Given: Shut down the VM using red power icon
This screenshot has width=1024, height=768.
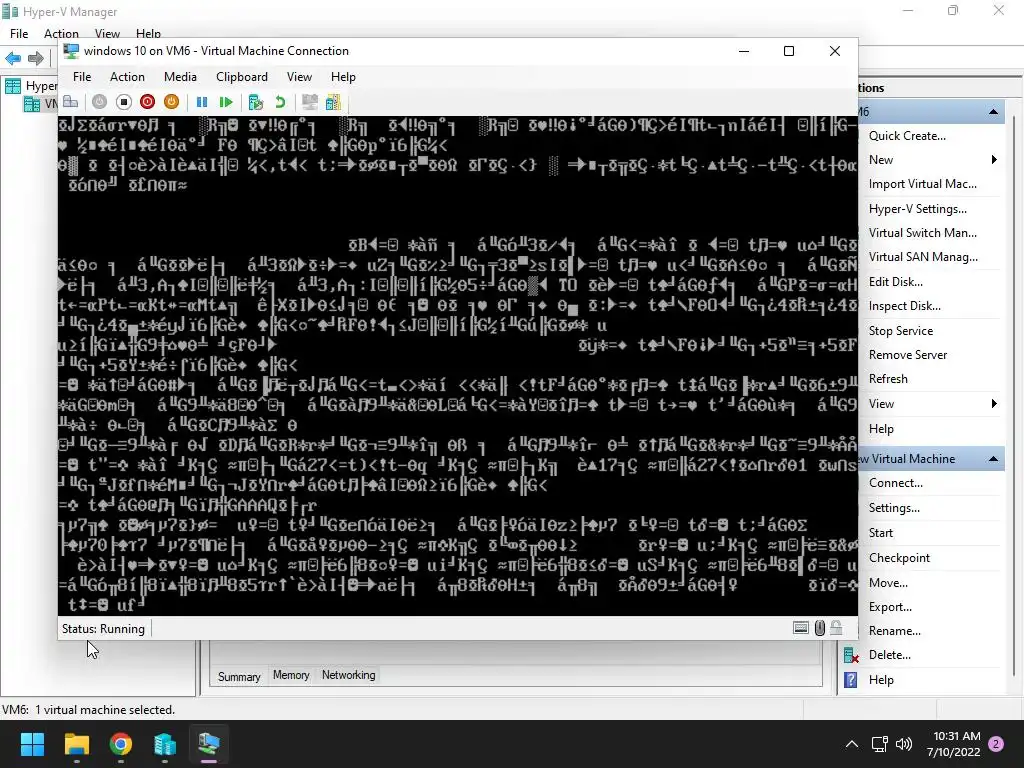Looking at the screenshot, I should coord(148,102).
